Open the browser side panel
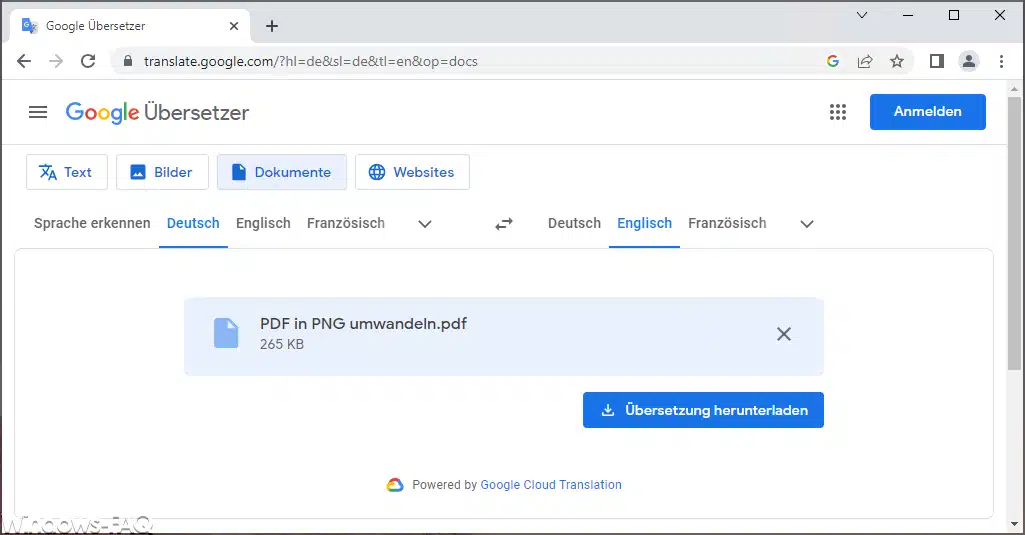The image size is (1025, 535). (936, 61)
